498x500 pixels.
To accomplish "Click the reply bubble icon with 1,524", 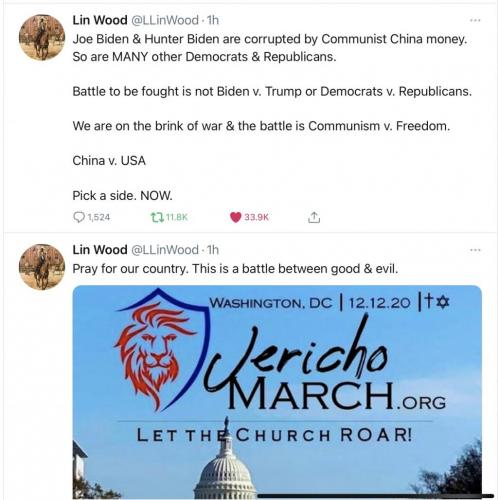I will [x=79, y=217].
